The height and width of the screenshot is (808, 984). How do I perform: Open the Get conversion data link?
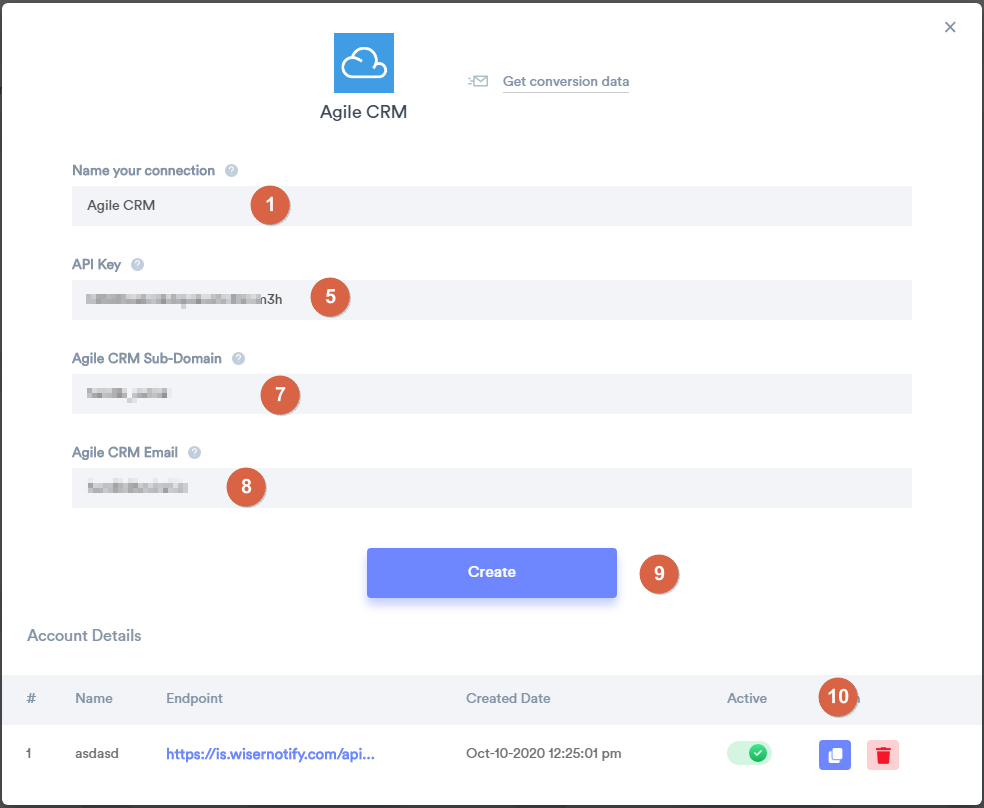tap(565, 82)
